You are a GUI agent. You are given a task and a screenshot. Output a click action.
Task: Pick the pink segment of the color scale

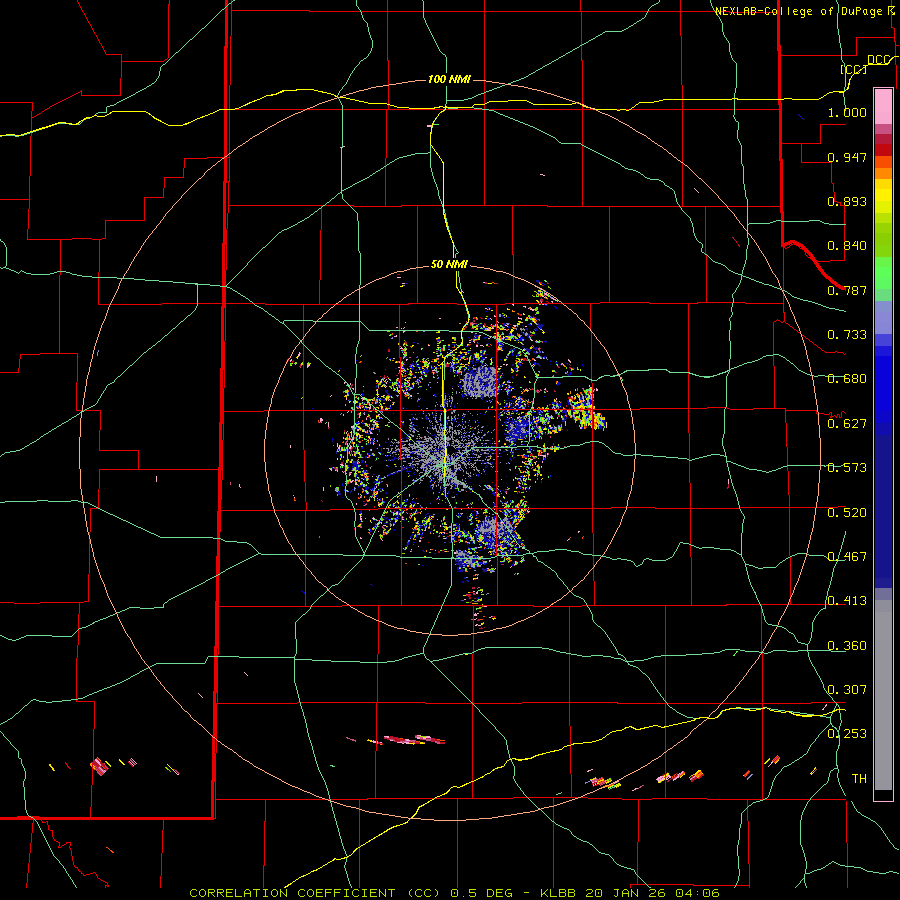pos(883,106)
